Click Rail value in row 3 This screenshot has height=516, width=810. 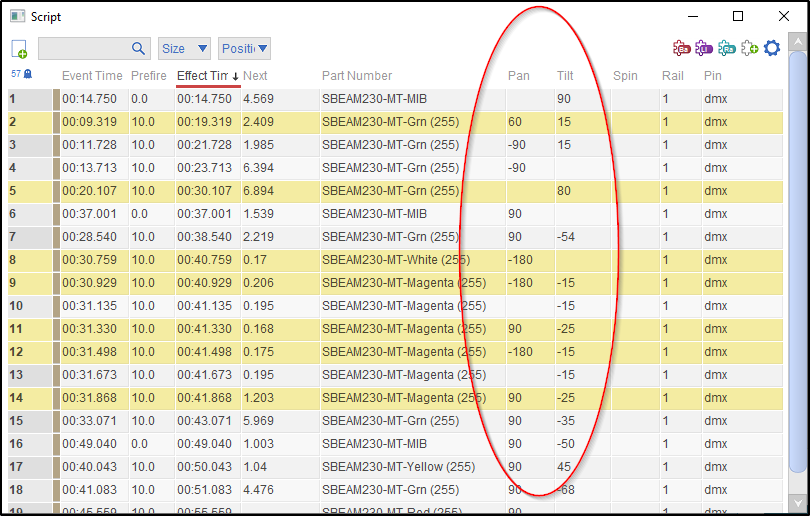click(x=665, y=145)
